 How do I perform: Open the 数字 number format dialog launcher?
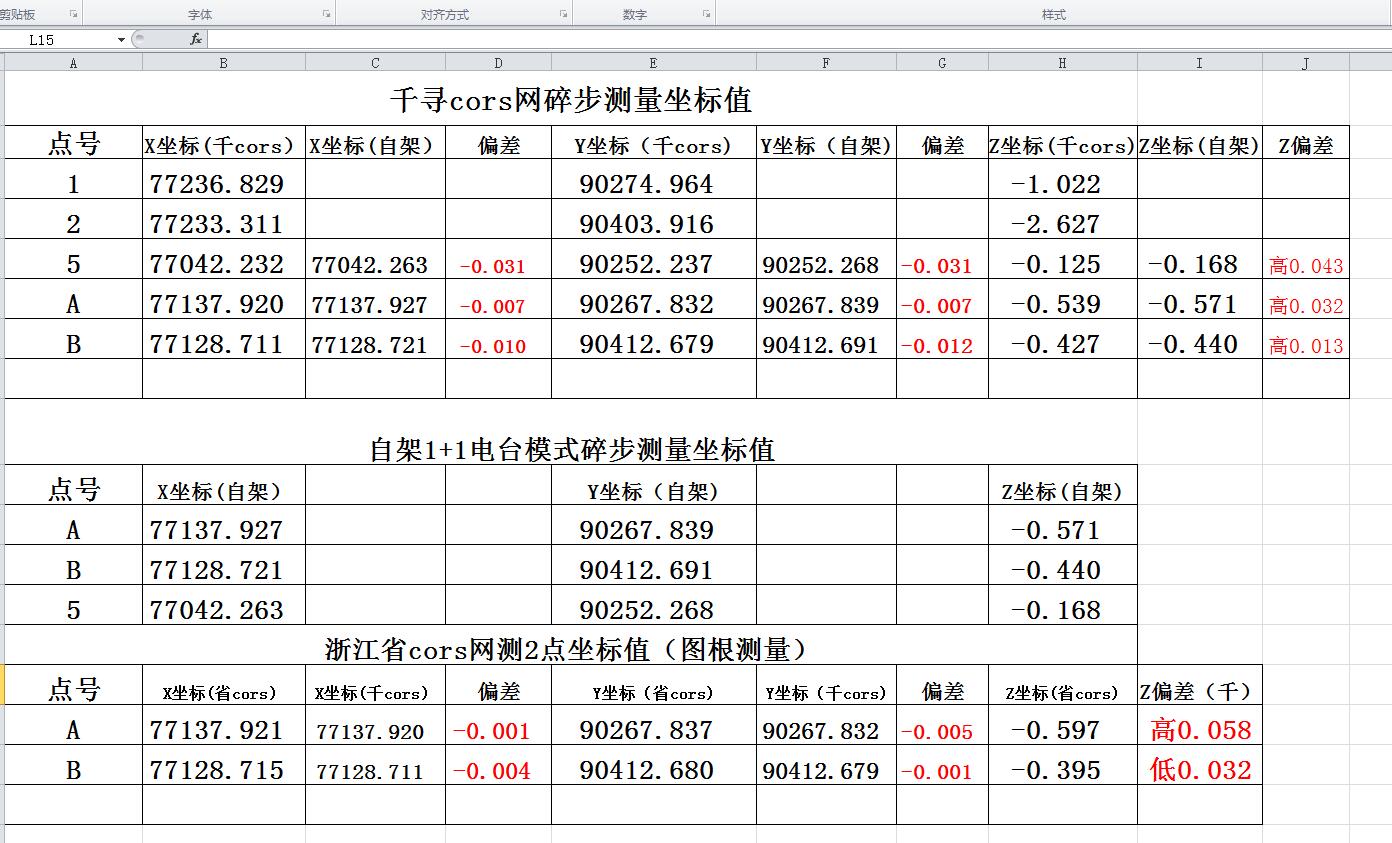coord(707,14)
